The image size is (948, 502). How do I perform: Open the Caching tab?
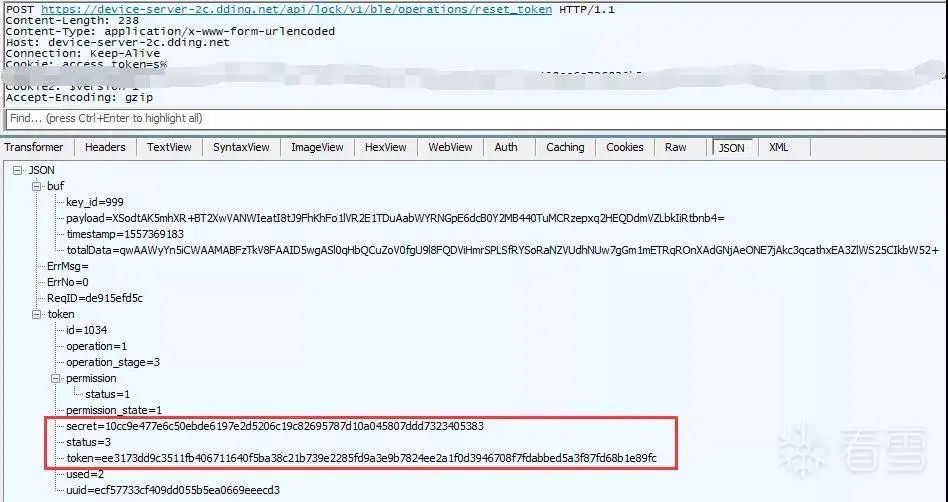(565, 147)
